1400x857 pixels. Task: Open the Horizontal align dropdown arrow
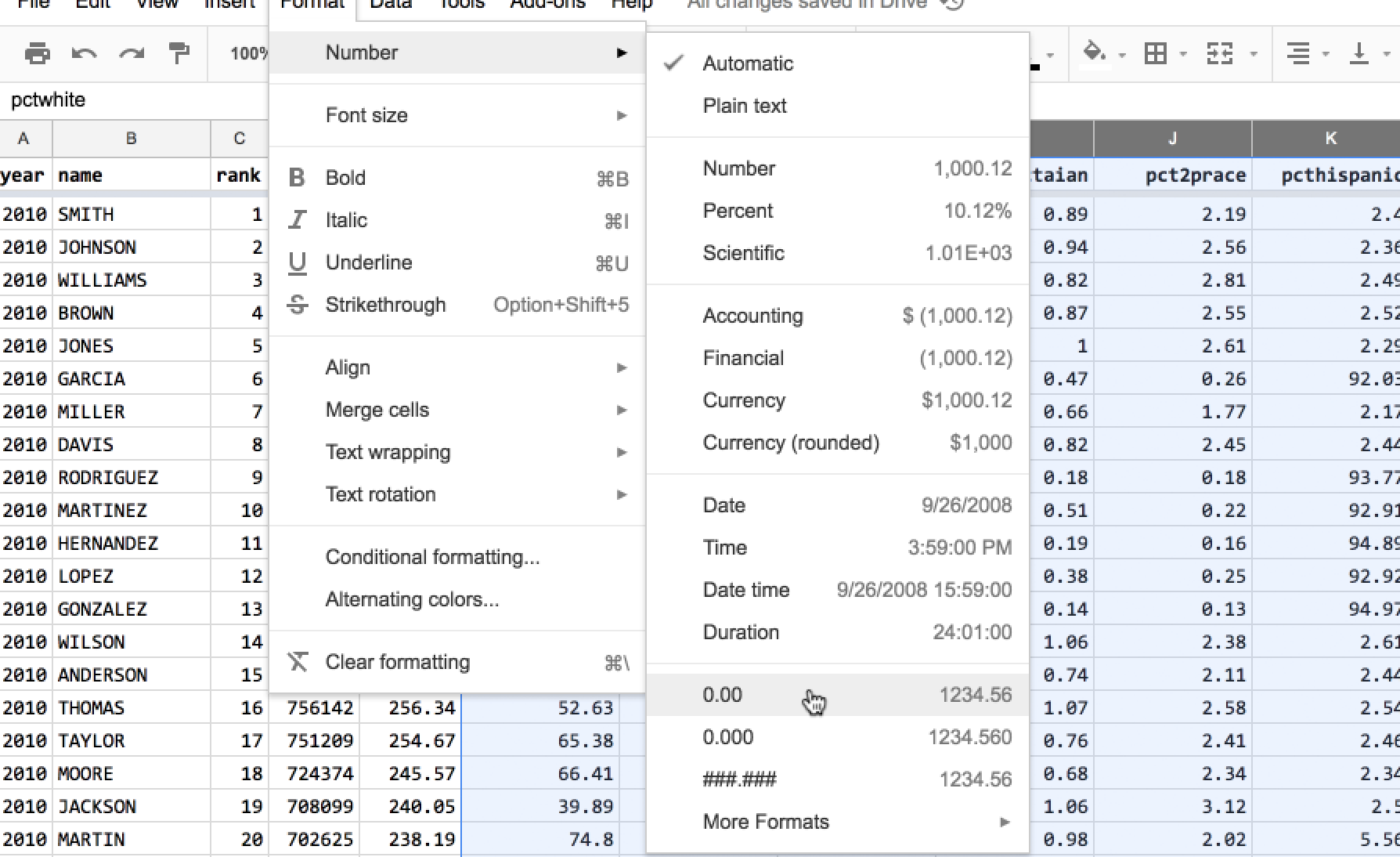1326,54
